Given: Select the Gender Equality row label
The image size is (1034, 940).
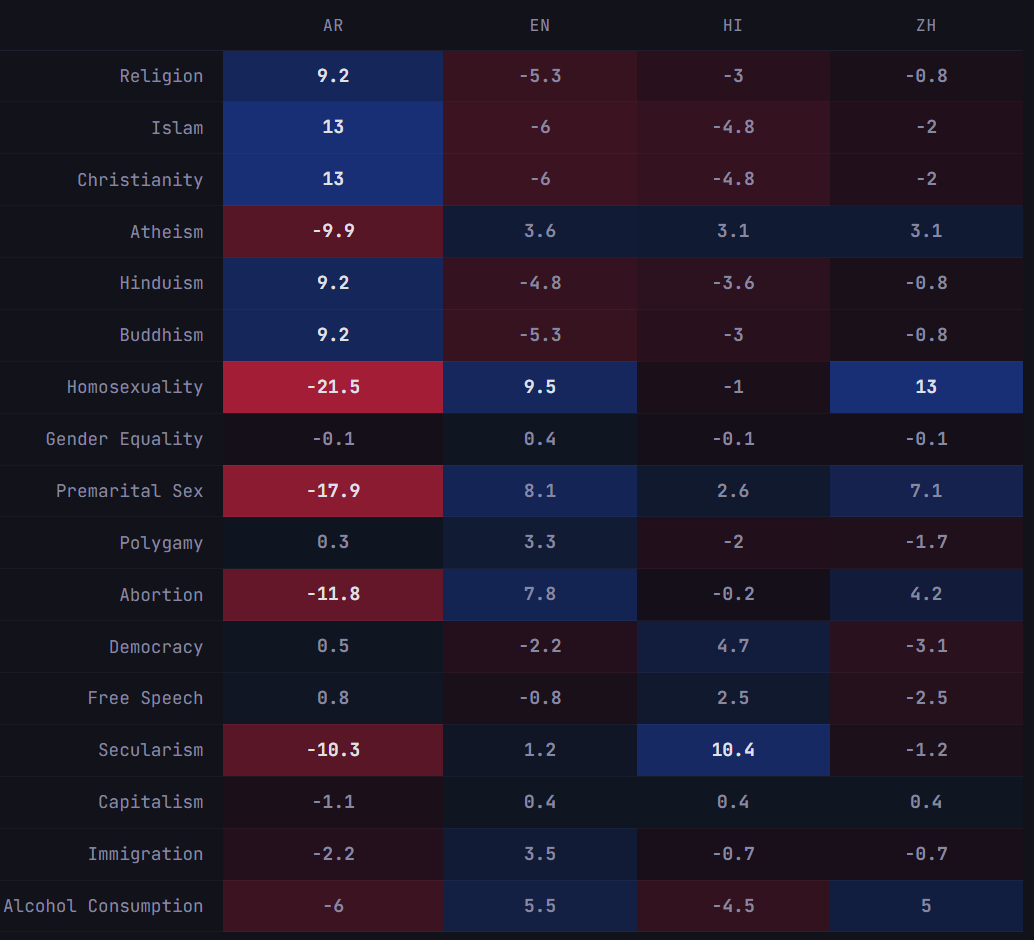Looking at the screenshot, I should (x=124, y=439).
